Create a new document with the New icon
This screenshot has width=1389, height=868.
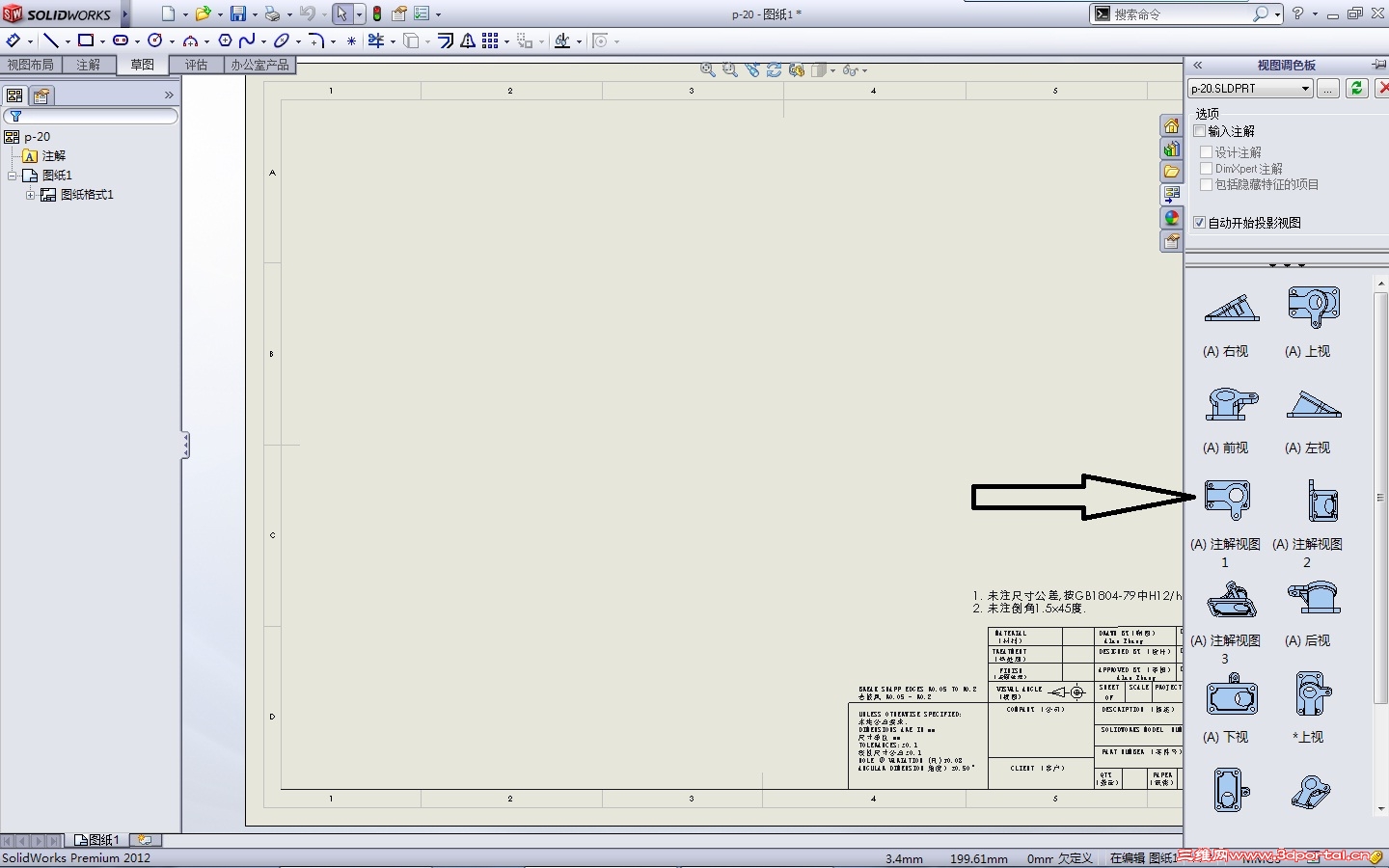(169, 14)
